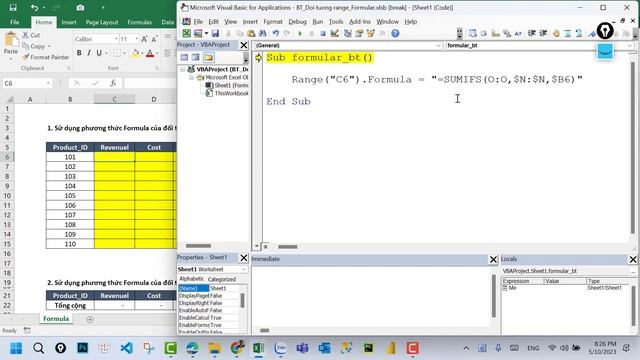Open the Insert UserForm dropdown arrow
Screen dimensions: 640x360
pyautogui.click(x=206, y=33)
